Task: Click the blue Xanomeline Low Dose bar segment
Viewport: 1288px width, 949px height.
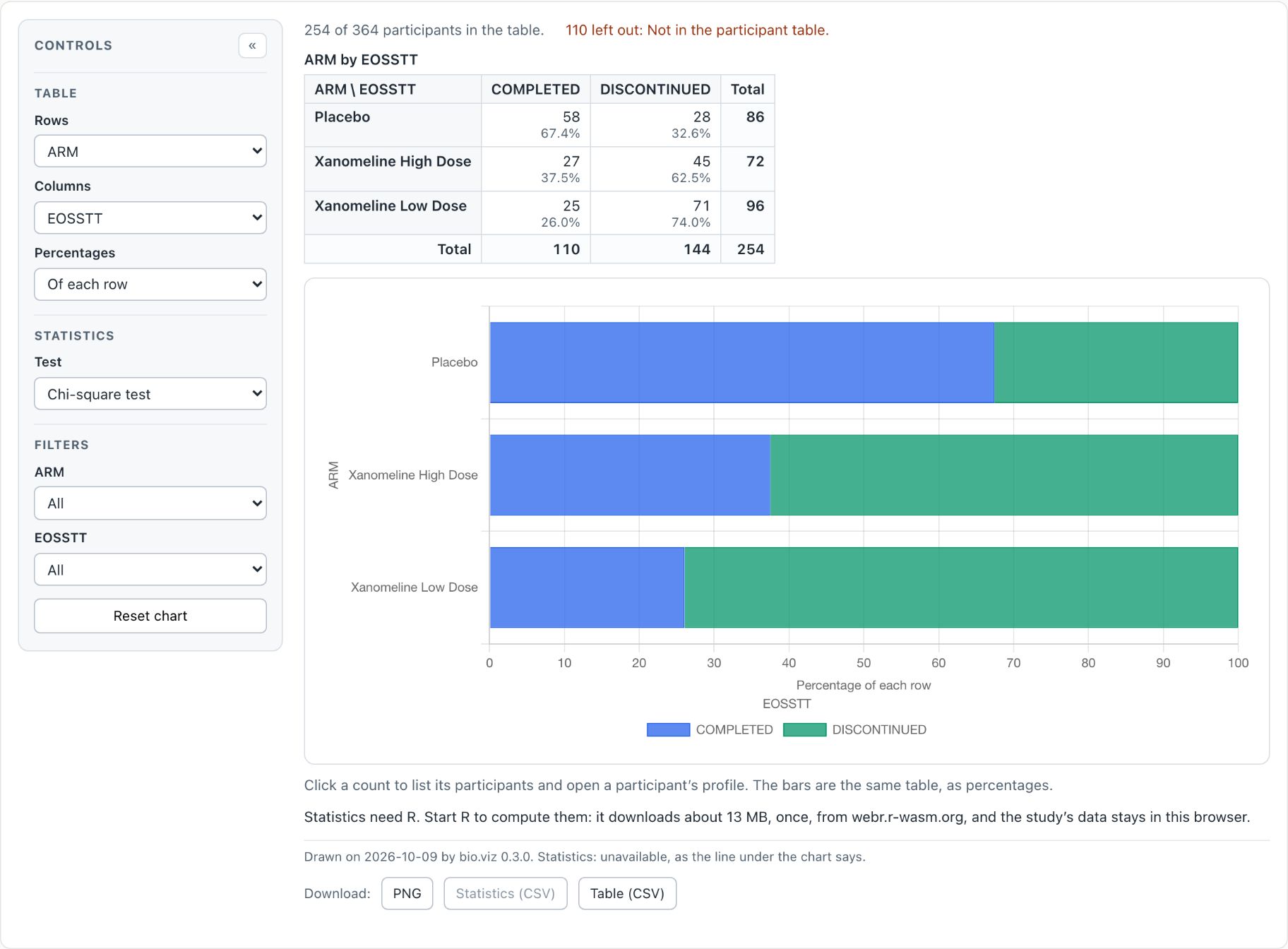Action: [587, 587]
